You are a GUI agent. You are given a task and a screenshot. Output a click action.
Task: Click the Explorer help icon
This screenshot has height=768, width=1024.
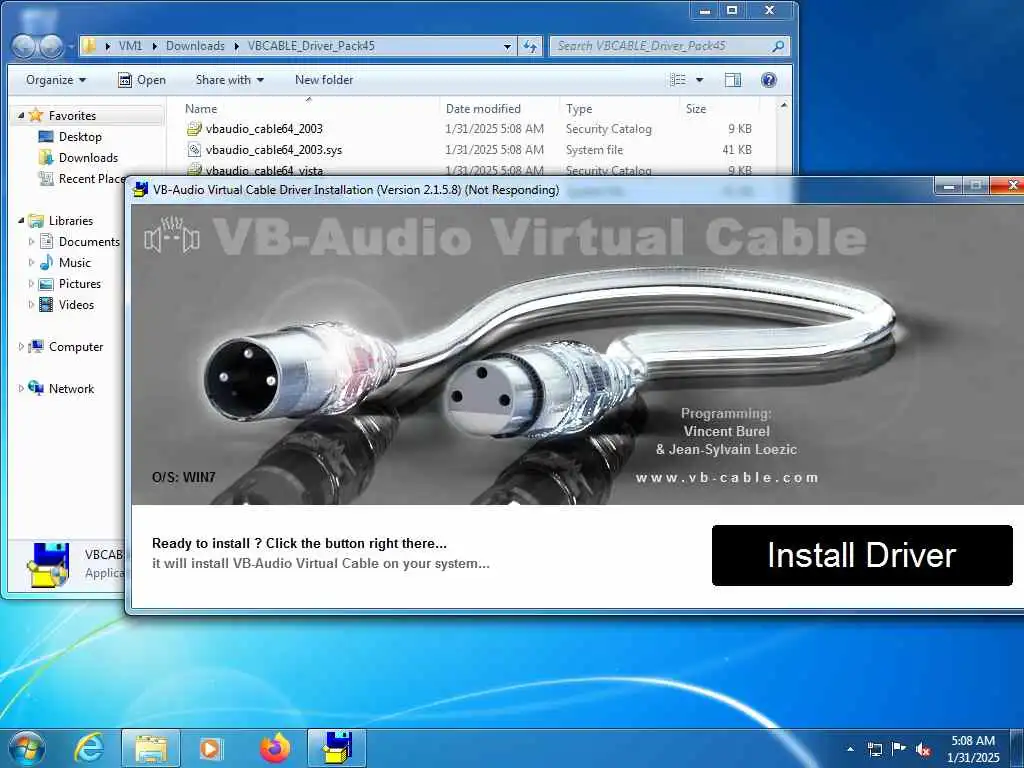(x=769, y=80)
